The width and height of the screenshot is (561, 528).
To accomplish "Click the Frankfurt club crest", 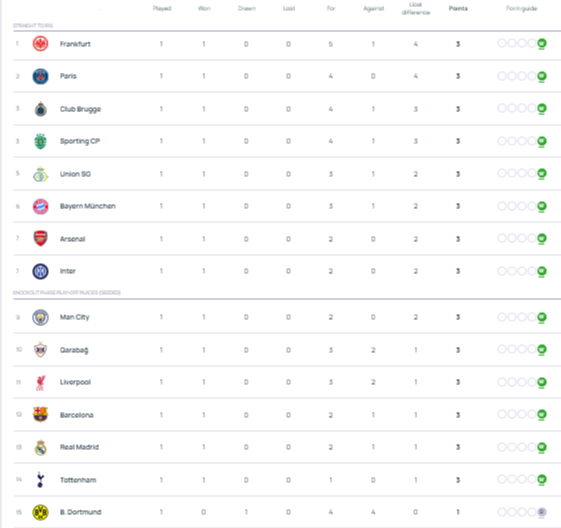I will tap(40, 44).
